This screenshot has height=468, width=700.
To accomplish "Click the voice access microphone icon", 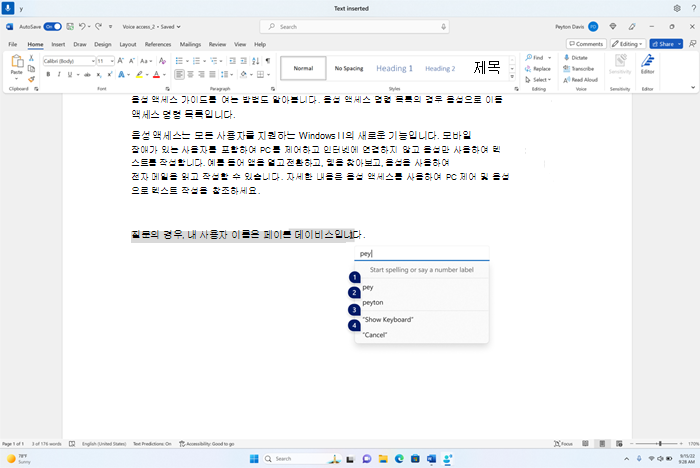I will 8,8.
